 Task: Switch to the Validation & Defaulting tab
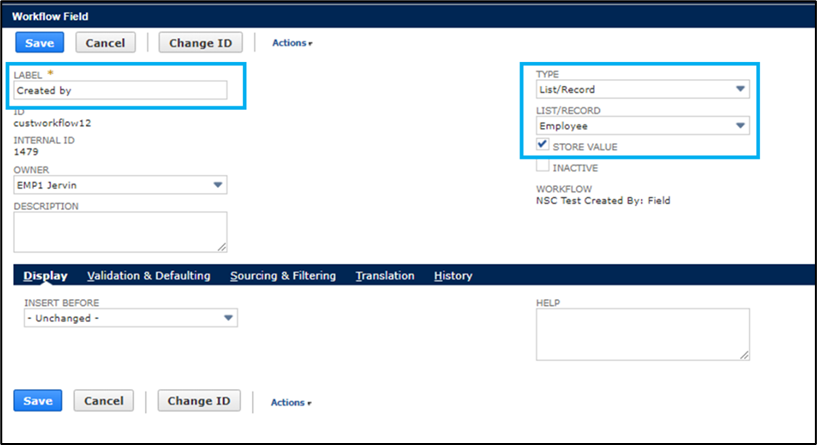(148, 276)
